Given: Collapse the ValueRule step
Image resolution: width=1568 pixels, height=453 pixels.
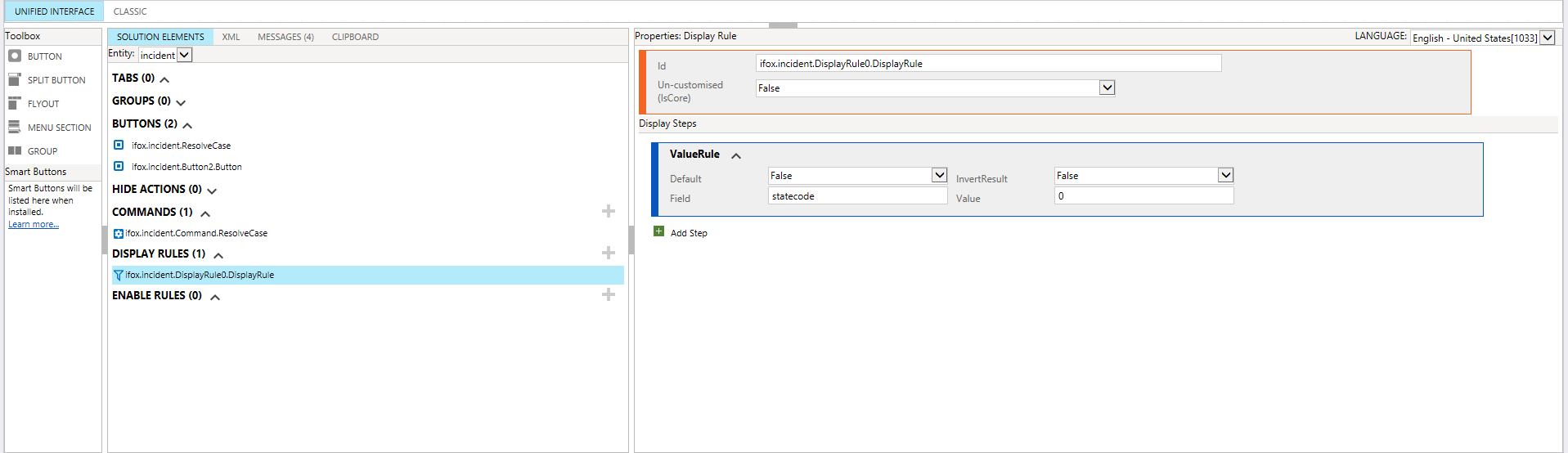Looking at the screenshot, I should pyautogui.click(x=736, y=155).
